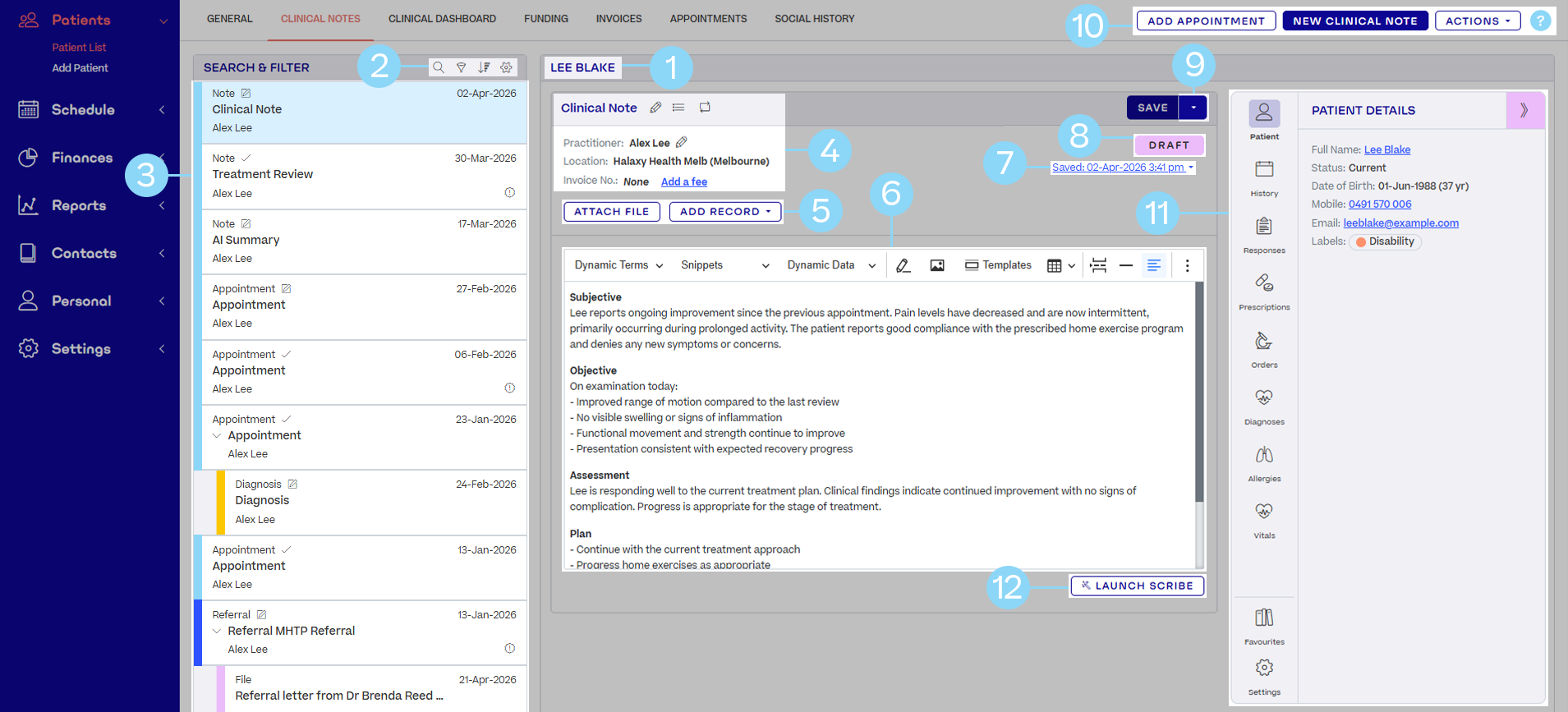Open Add Patient in the left sidebar
Image resolution: width=1568 pixels, height=712 pixels.
(x=80, y=68)
